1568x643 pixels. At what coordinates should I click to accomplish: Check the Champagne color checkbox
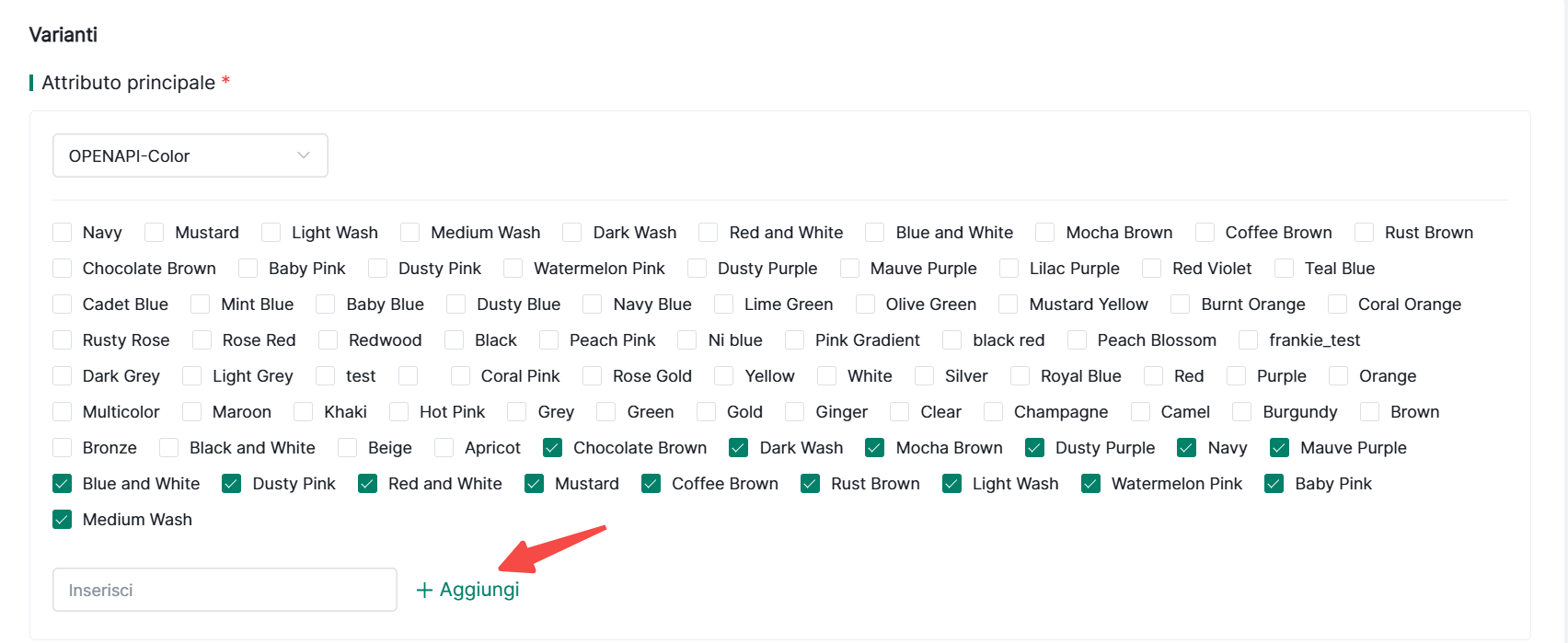pyautogui.click(x=994, y=412)
